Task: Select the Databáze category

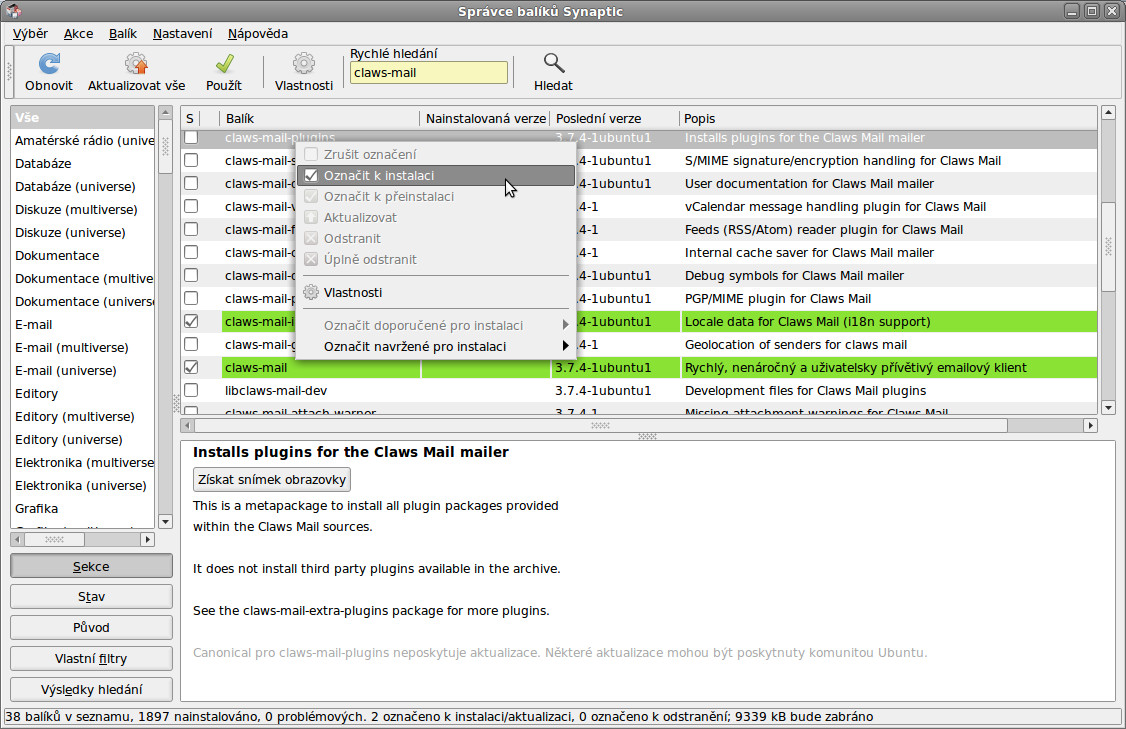Action: (x=83, y=163)
